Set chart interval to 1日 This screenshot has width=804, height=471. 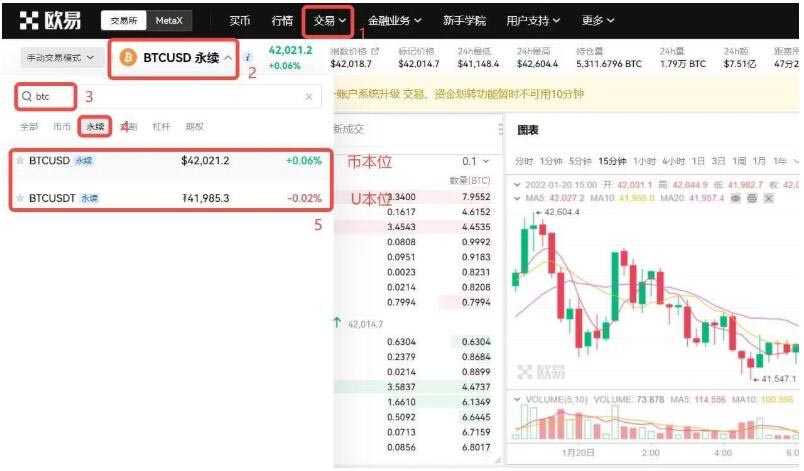[698, 161]
